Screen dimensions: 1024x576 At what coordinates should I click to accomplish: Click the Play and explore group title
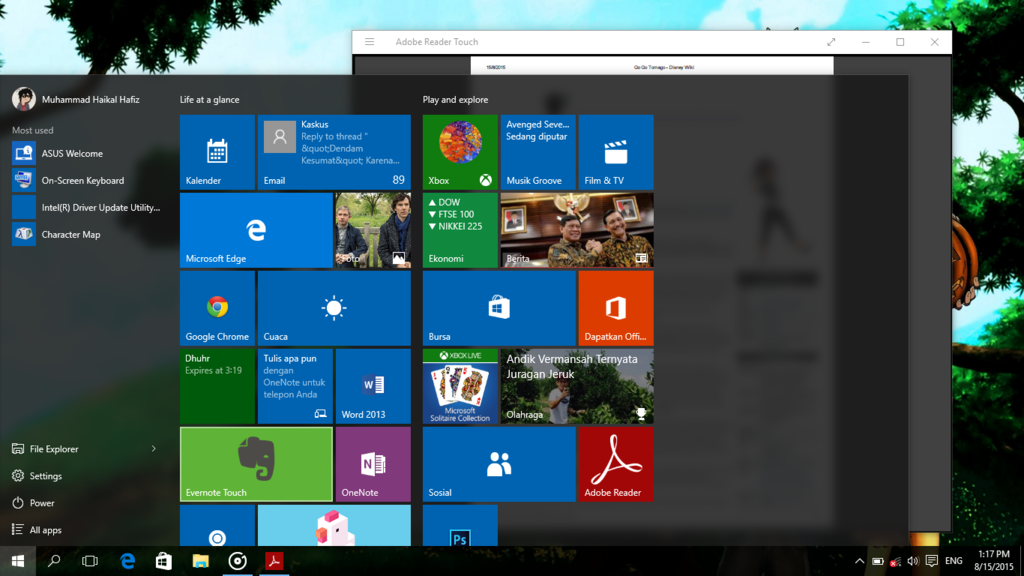[455, 100]
